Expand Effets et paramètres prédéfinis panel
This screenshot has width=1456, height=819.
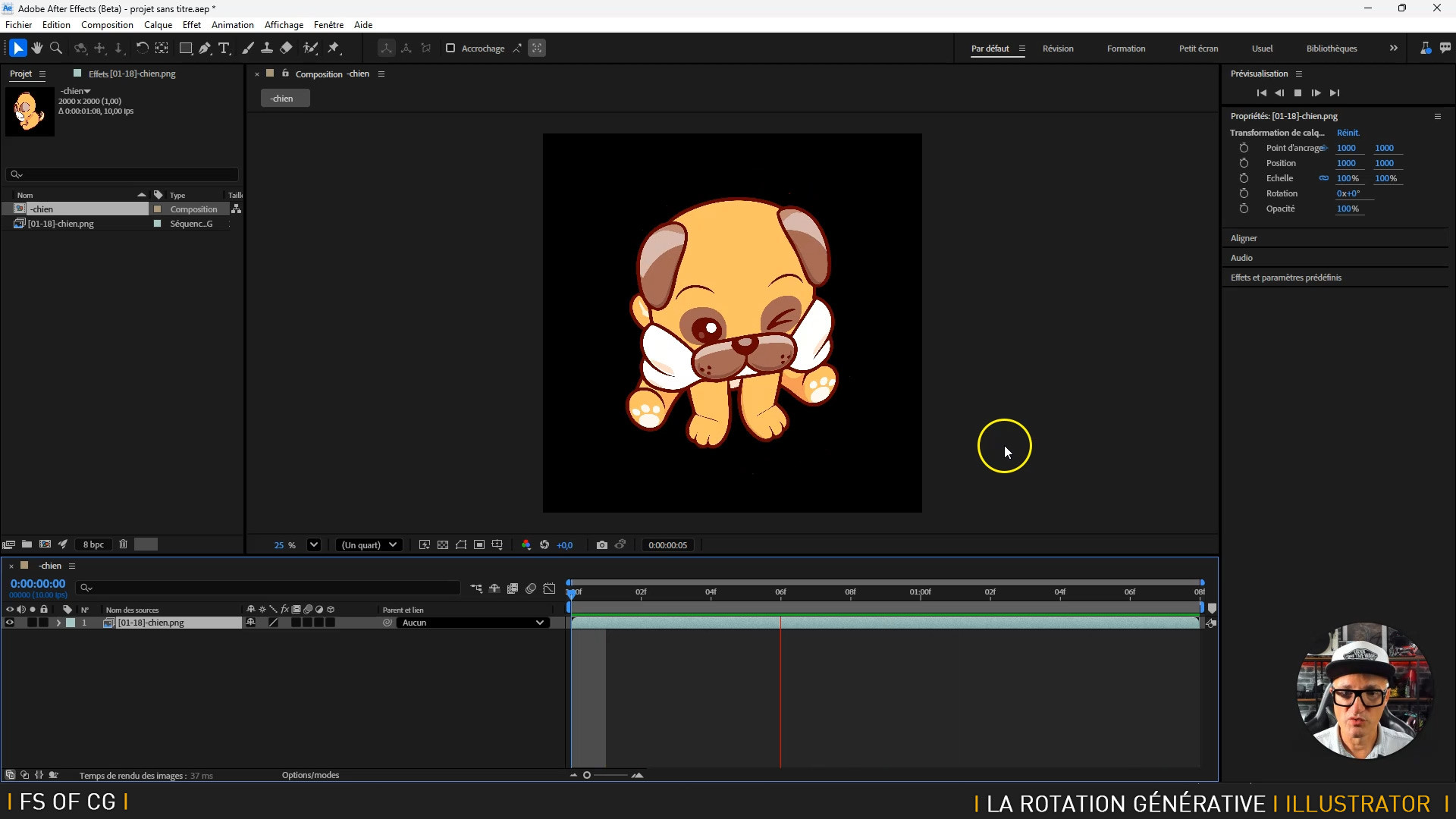[x=1285, y=278]
